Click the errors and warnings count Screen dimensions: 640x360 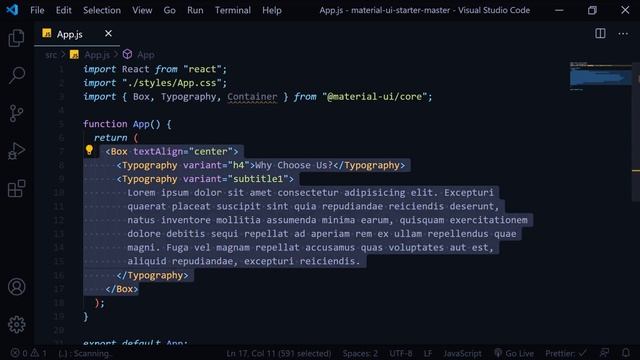tap(28, 353)
